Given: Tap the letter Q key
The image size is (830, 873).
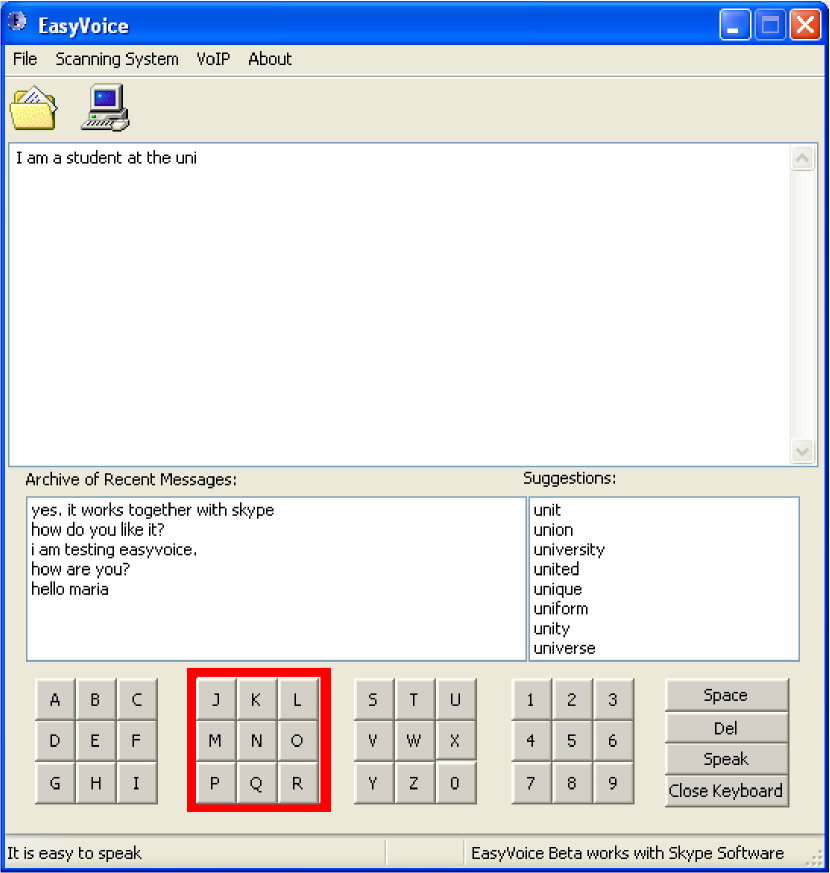Looking at the screenshot, I should tap(257, 783).
